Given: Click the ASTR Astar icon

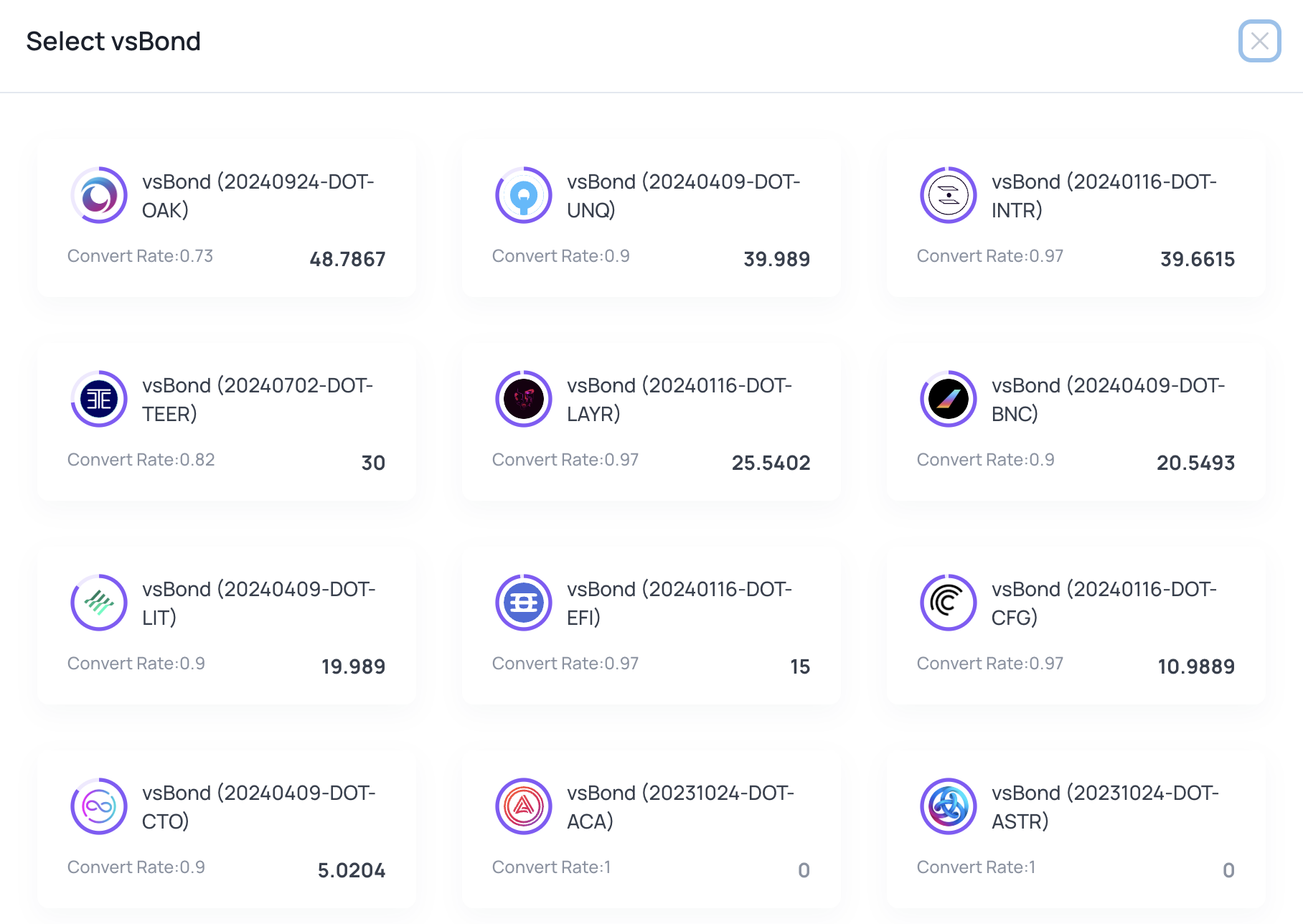Looking at the screenshot, I should click(949, 806).
